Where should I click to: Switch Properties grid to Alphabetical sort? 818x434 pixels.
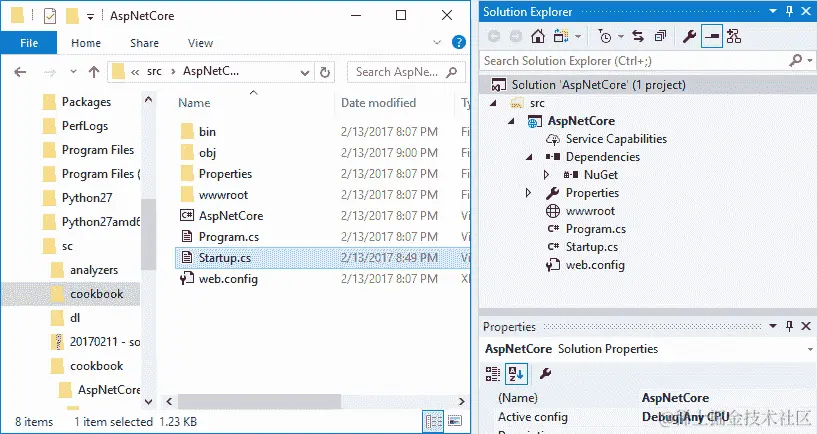[516, 373]
